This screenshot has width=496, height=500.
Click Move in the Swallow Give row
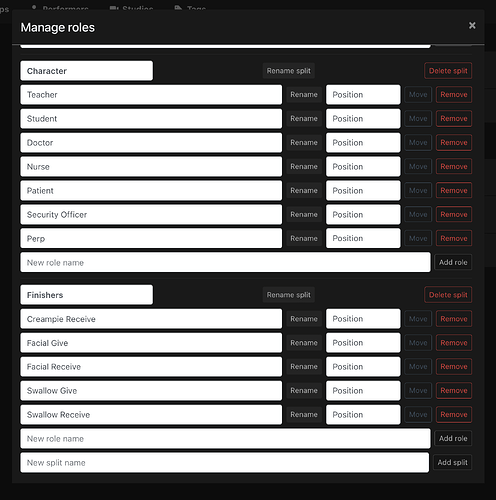click(x=418, y=391)
